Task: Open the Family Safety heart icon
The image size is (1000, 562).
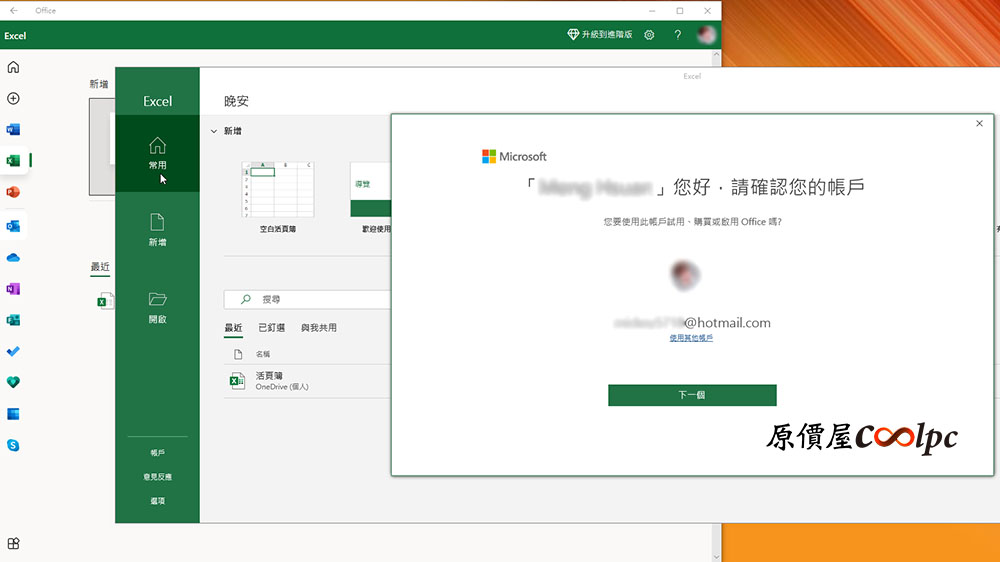Action: pos(13,382)
